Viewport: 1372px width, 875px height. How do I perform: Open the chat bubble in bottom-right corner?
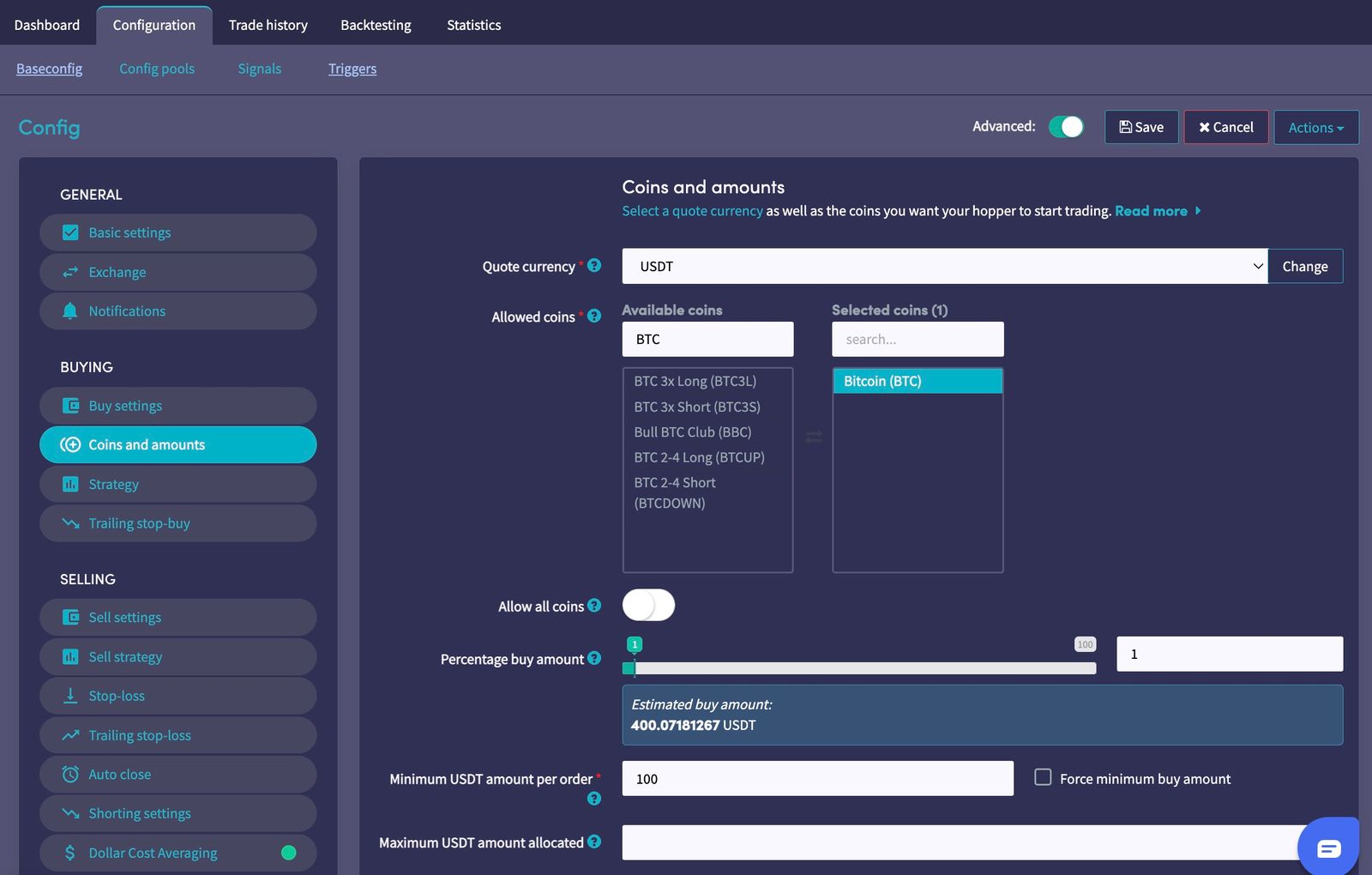tap(1328, 848)
